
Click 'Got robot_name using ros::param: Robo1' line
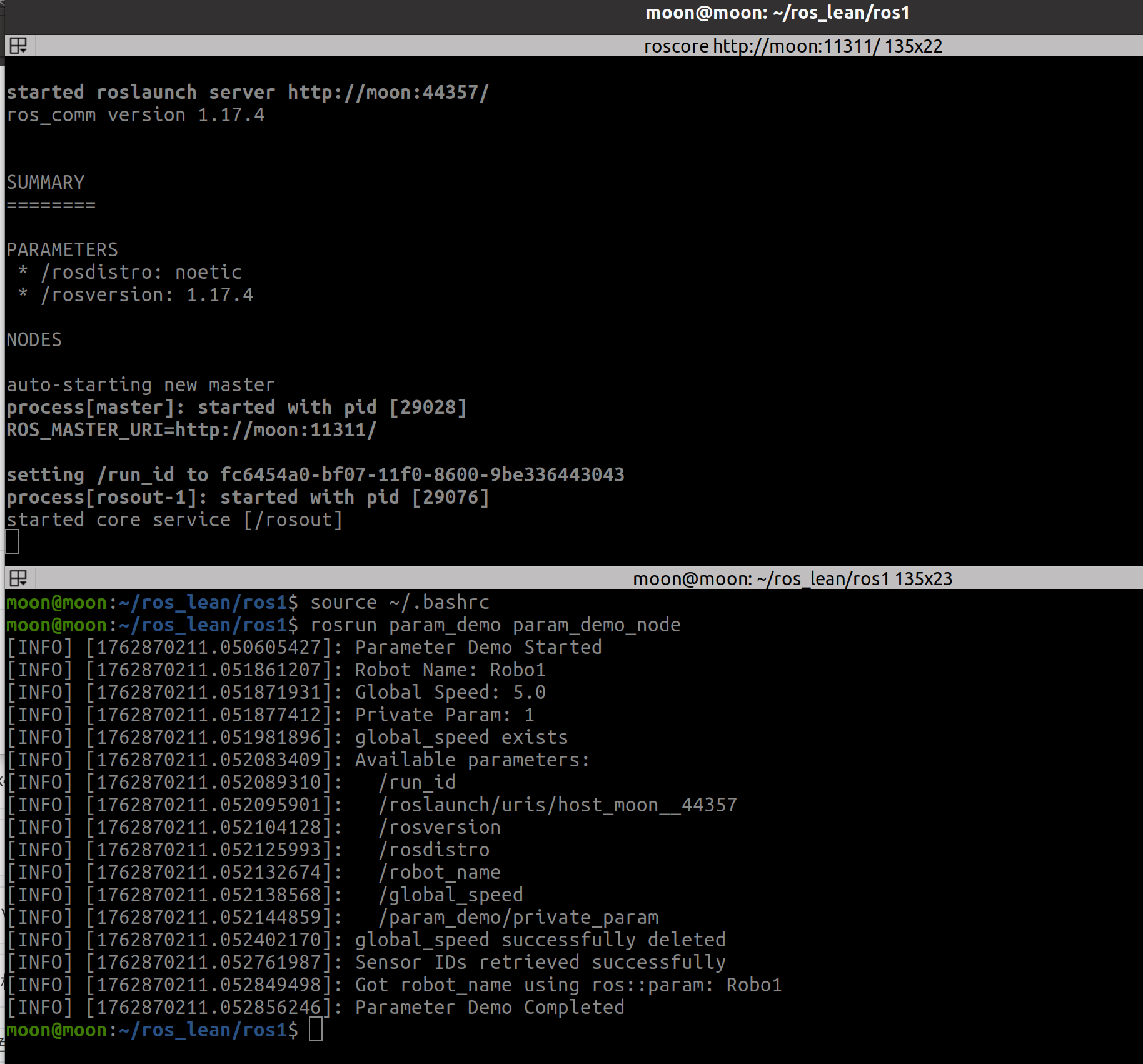(x=568, y=985)
